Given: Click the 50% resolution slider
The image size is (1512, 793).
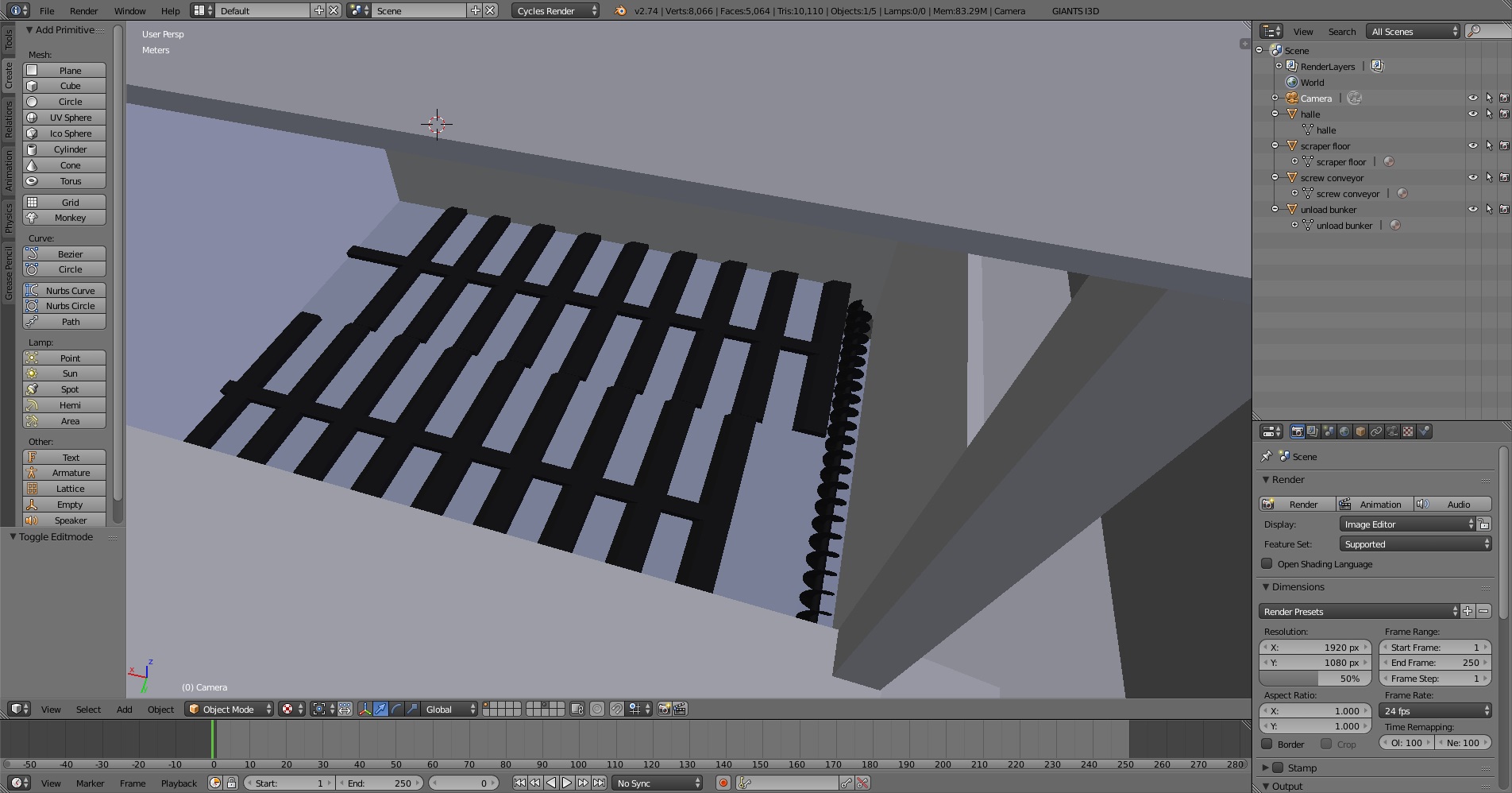Looking at the screenshot, I should point(1315,679).
